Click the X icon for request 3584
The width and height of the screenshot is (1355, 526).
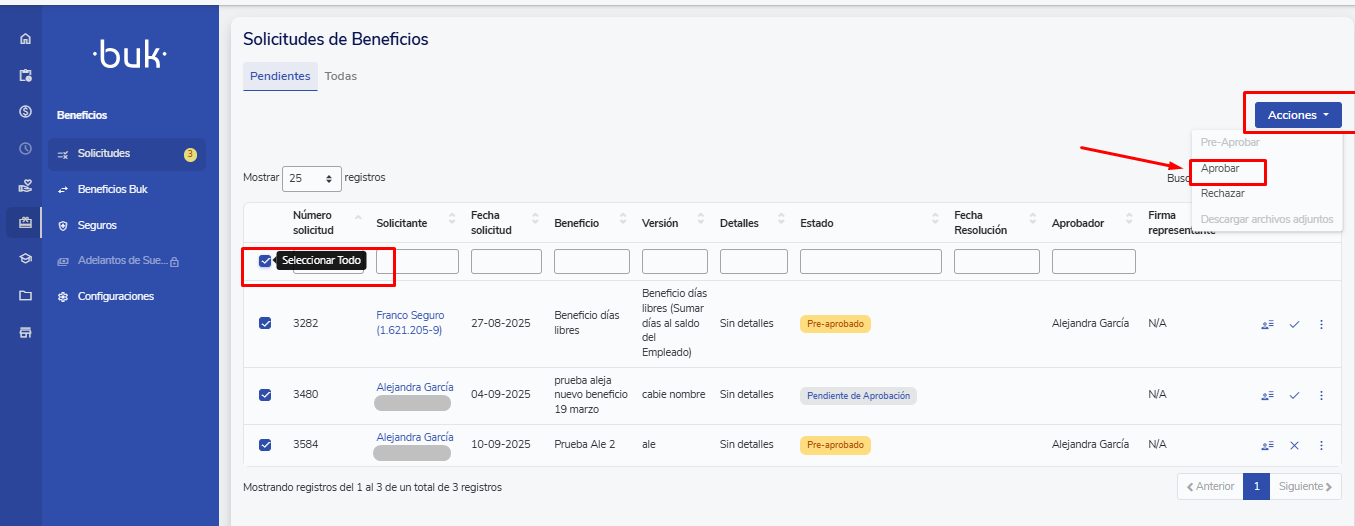coord(1294,445)
